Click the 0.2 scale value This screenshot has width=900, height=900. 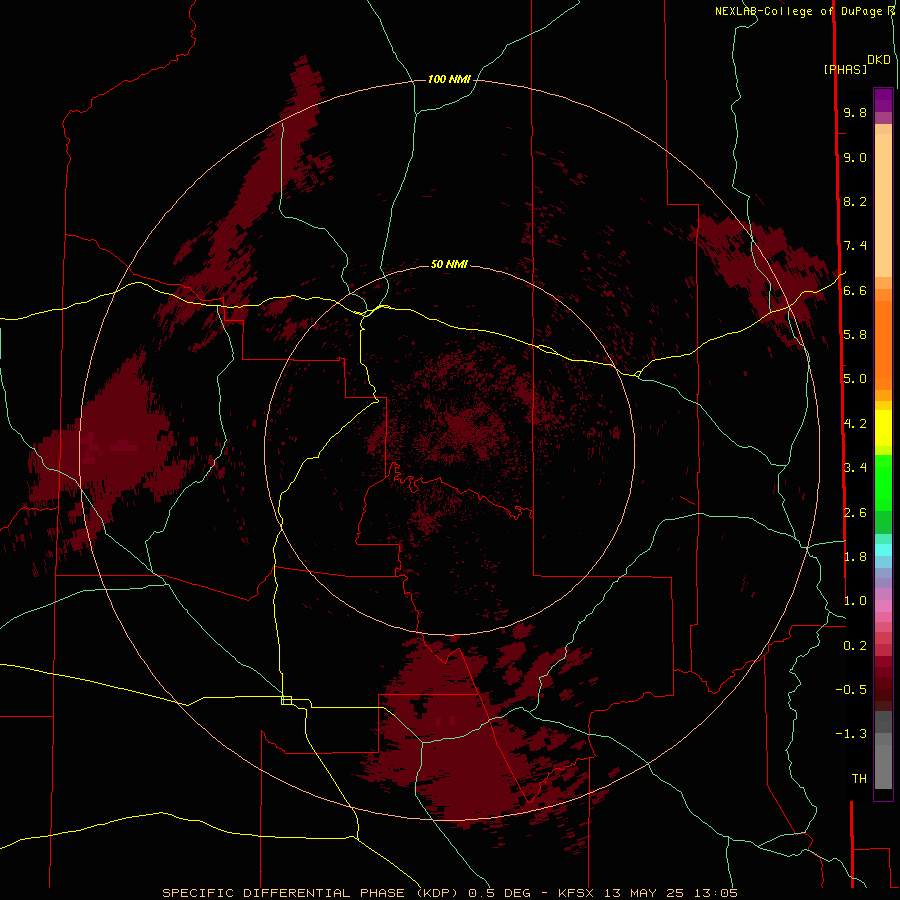point(855,646)
